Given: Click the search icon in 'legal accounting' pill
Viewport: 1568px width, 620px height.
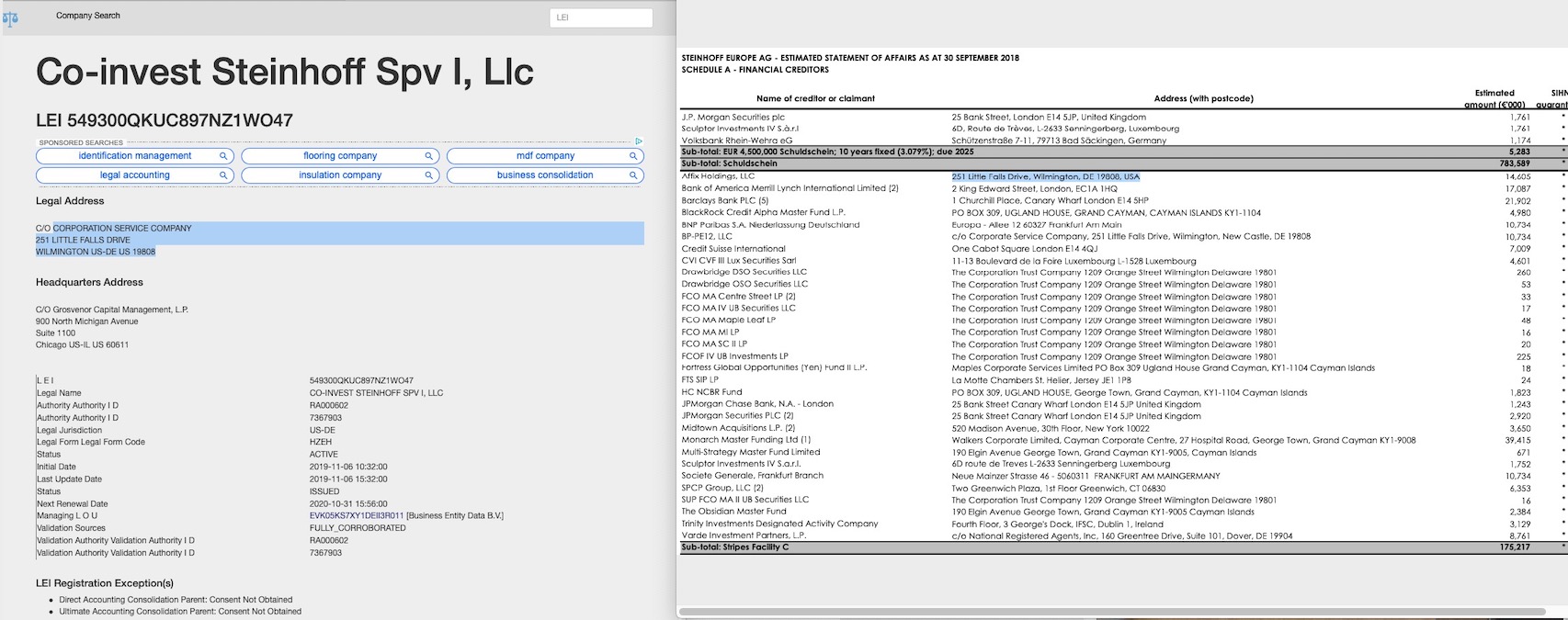Looking at the screenshot, I should tap(223, 175).
